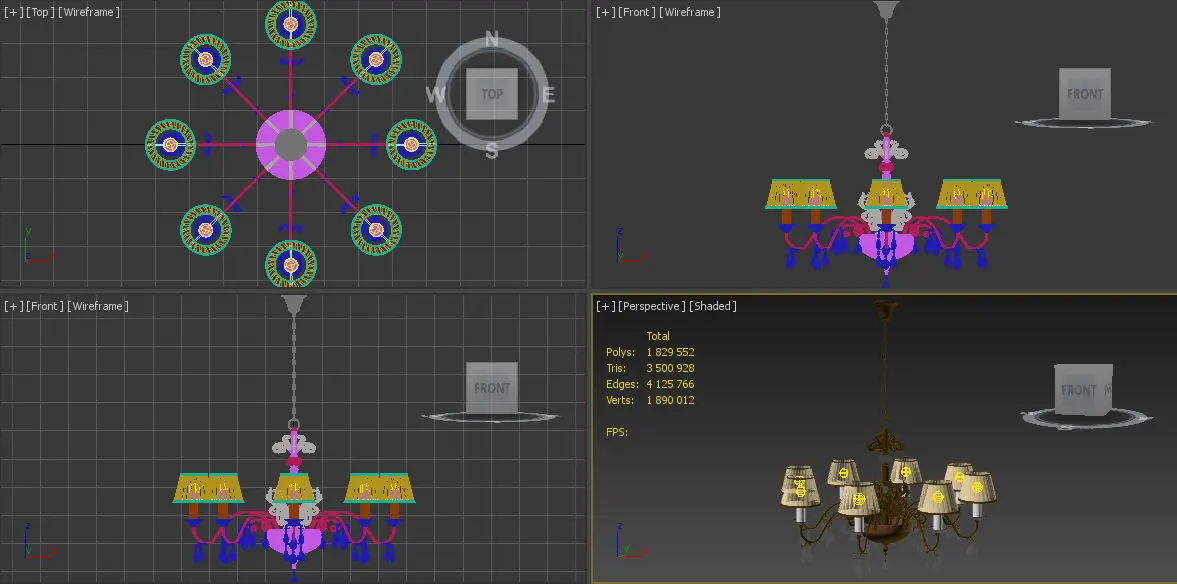This screenshot has width=1177, height=584.
Task: Select the ceiling mount in gridded Front viewport
Action: [x=293, y=303]
